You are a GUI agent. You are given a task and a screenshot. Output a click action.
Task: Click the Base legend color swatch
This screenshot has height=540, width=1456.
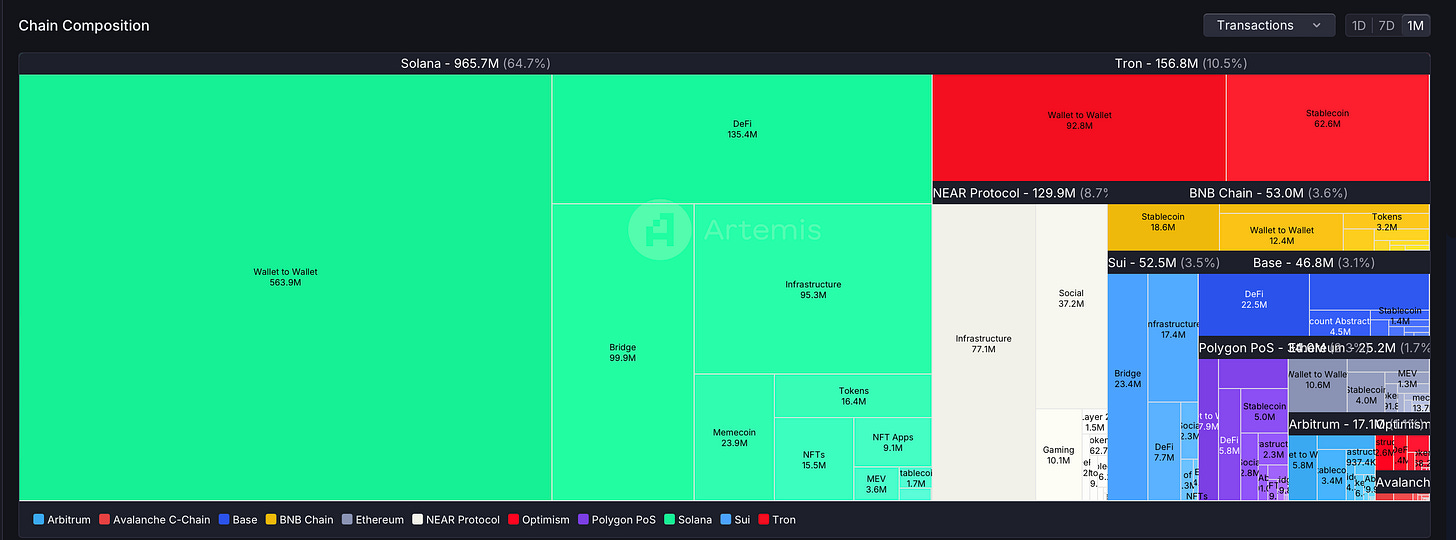[223, 520]
